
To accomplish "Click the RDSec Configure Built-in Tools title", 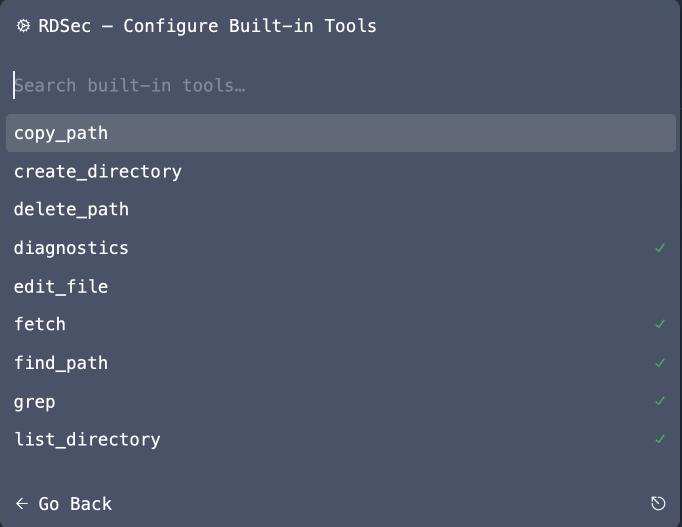I will point(207,26).
